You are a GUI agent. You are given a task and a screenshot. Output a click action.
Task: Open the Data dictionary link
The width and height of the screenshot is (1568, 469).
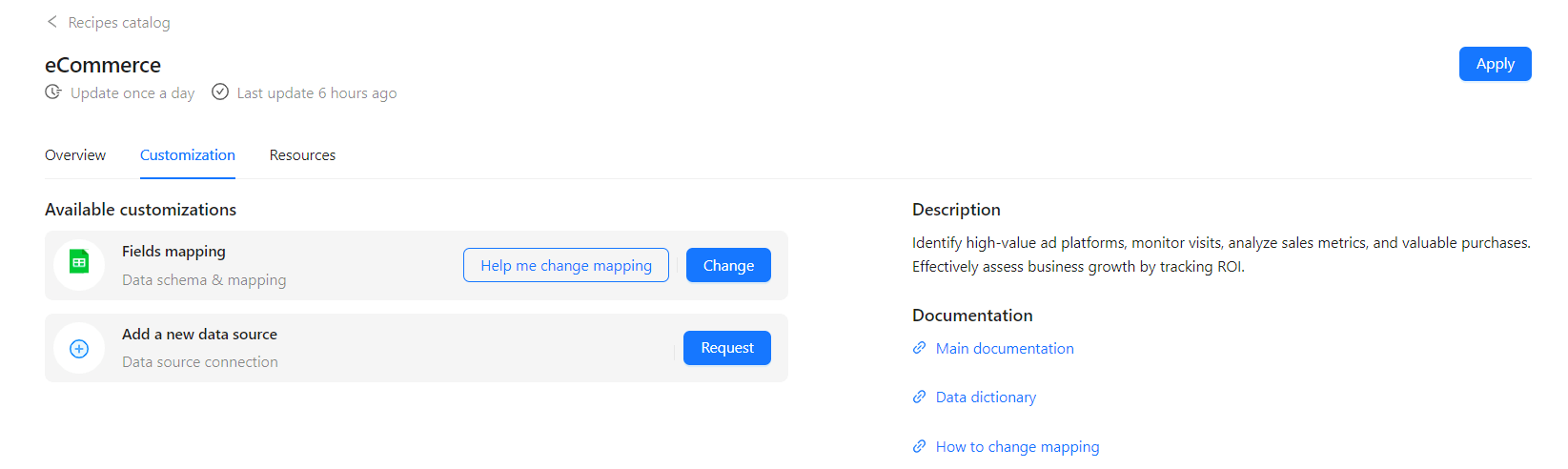[986, 398]
